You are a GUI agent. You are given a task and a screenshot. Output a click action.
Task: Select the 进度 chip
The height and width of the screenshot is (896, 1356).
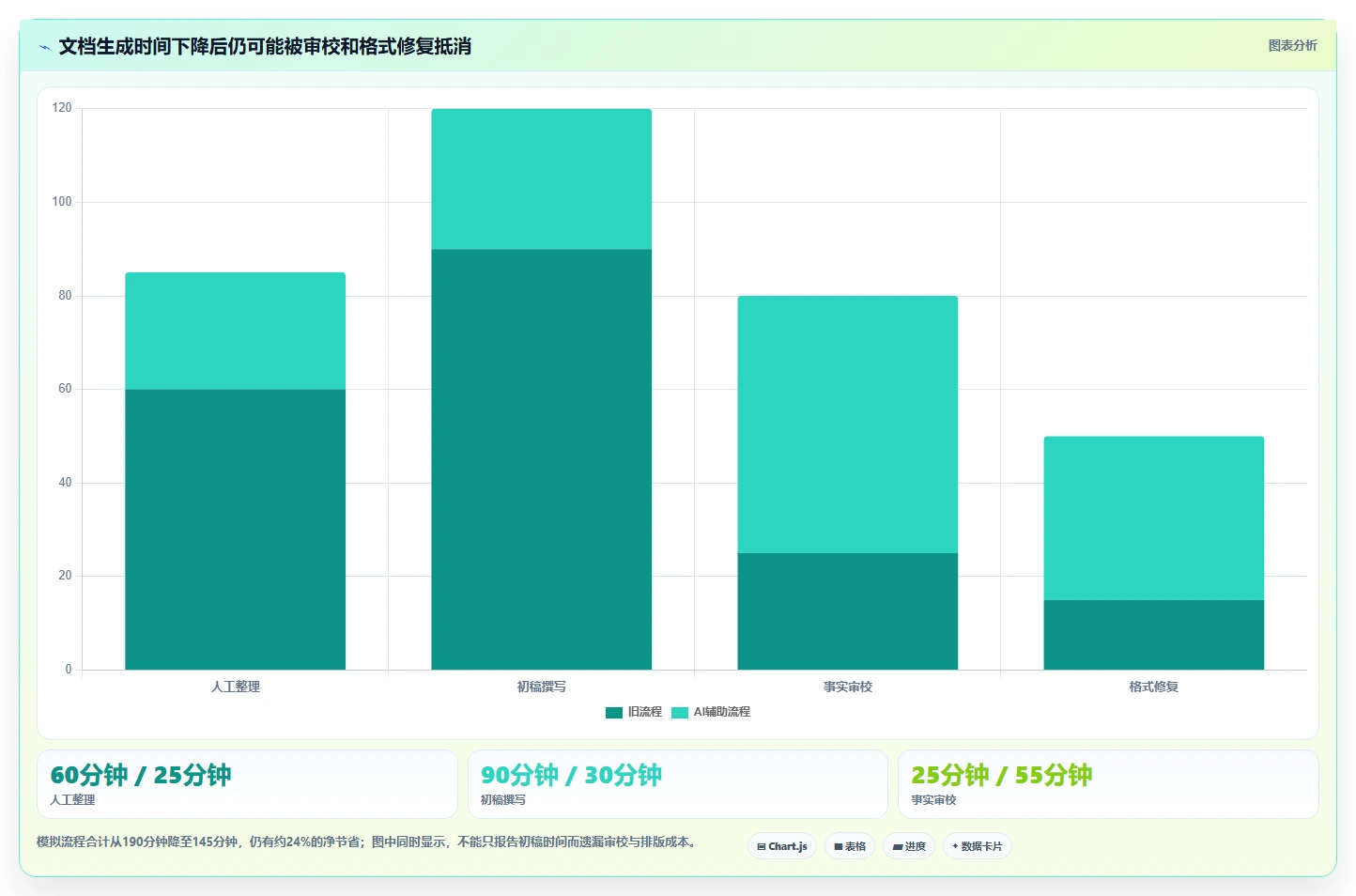click(x=909, y=846)
